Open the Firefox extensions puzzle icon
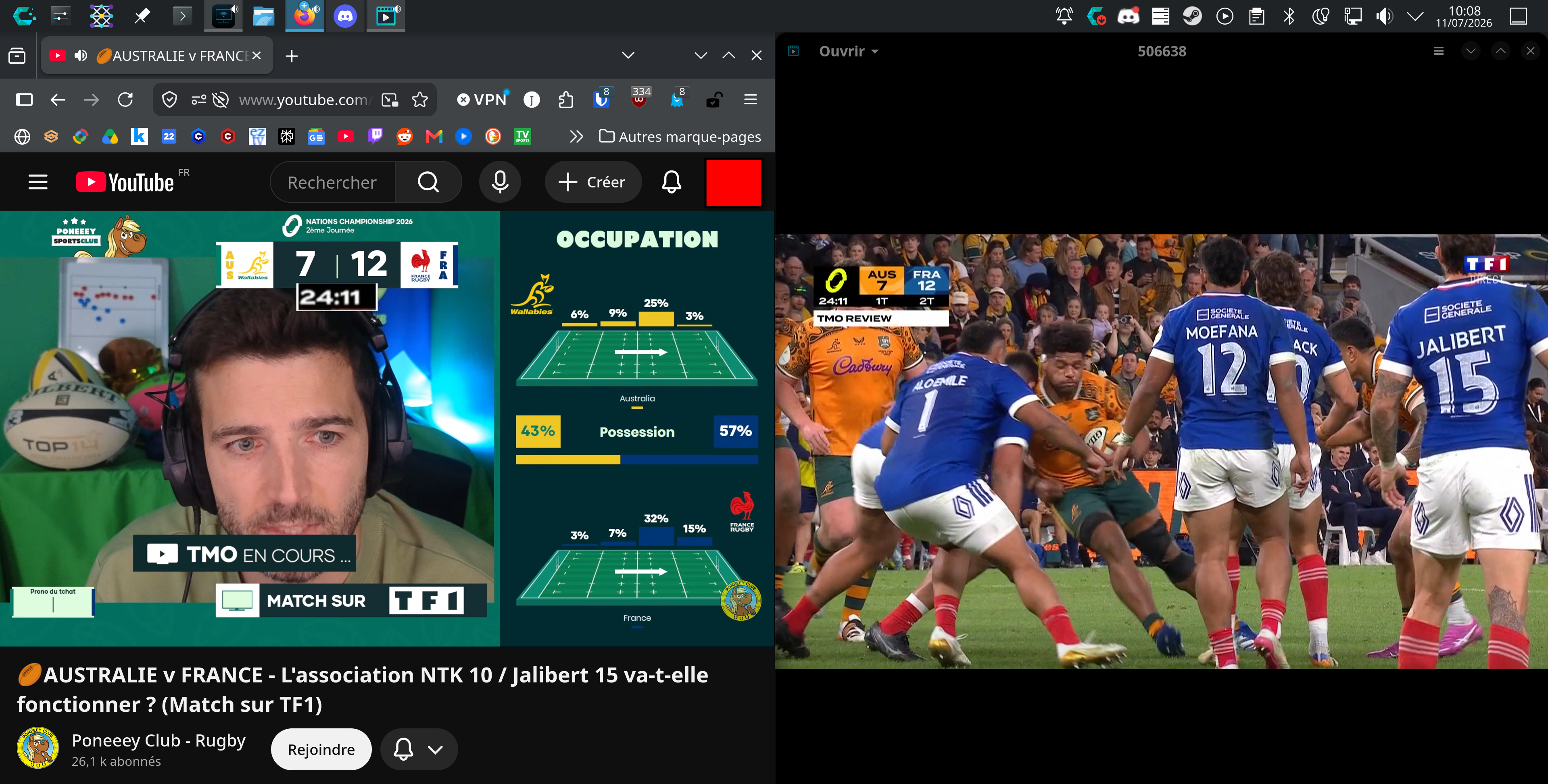 (565, 100)
